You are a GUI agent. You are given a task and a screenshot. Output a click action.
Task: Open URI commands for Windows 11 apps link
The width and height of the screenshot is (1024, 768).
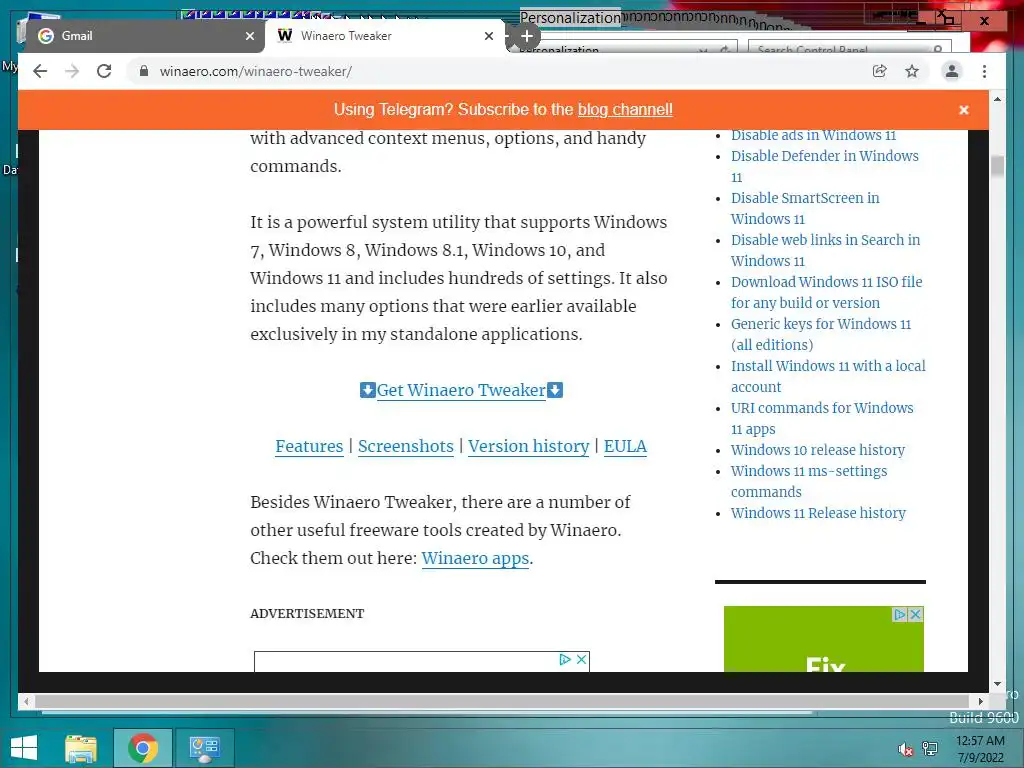click(x=822, y=418)
